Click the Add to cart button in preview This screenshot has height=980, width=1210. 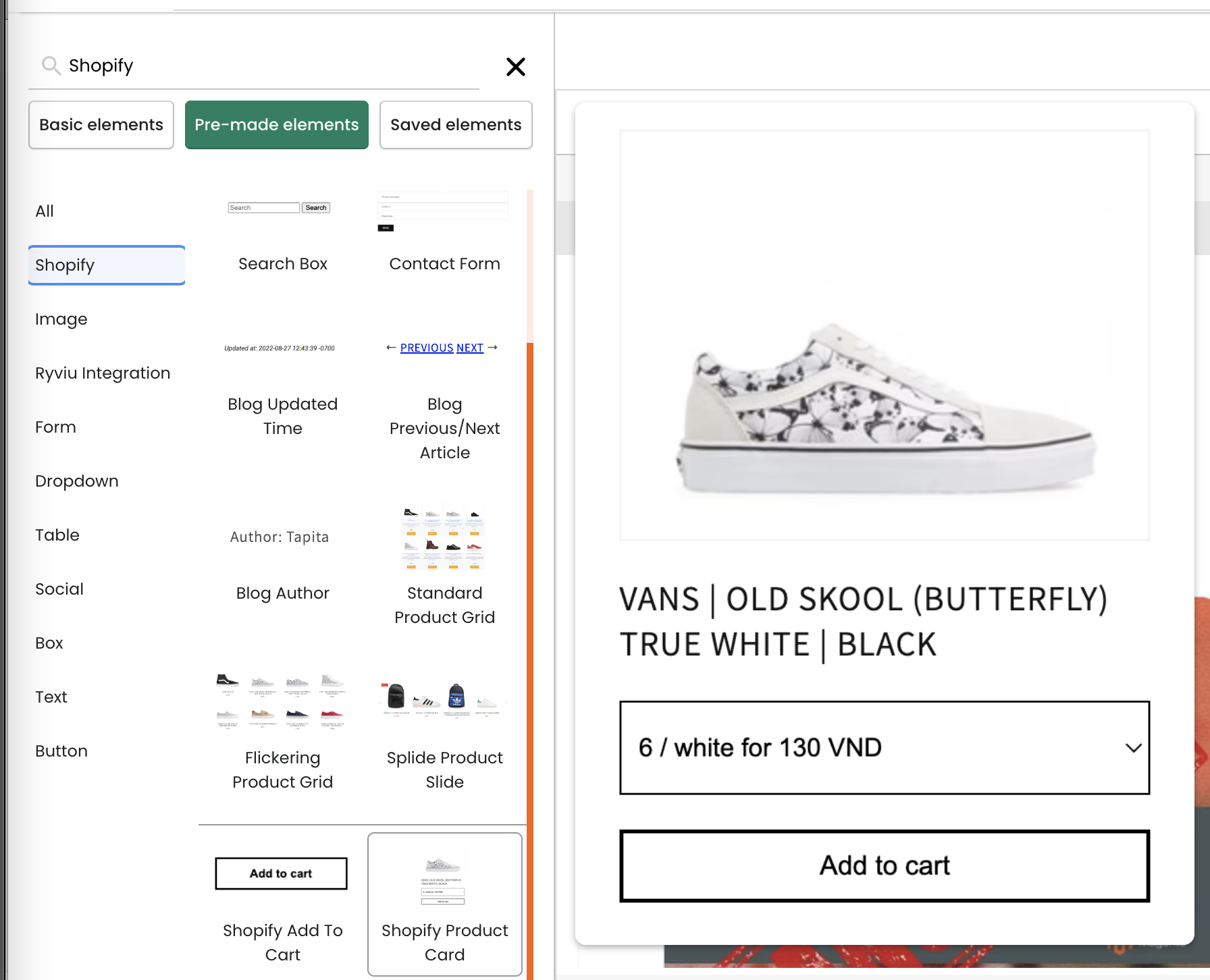[885, 866]
